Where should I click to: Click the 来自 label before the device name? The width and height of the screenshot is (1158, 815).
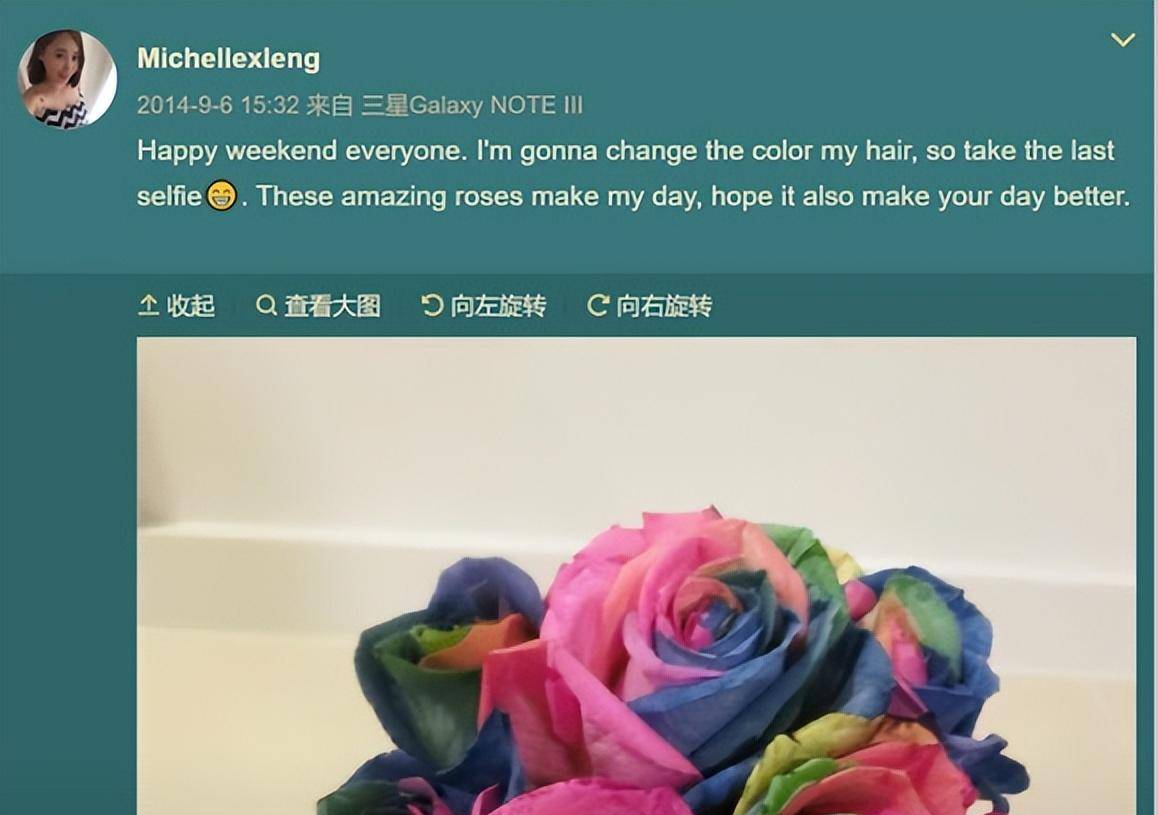pyautogui.click(x=329, y=105)
